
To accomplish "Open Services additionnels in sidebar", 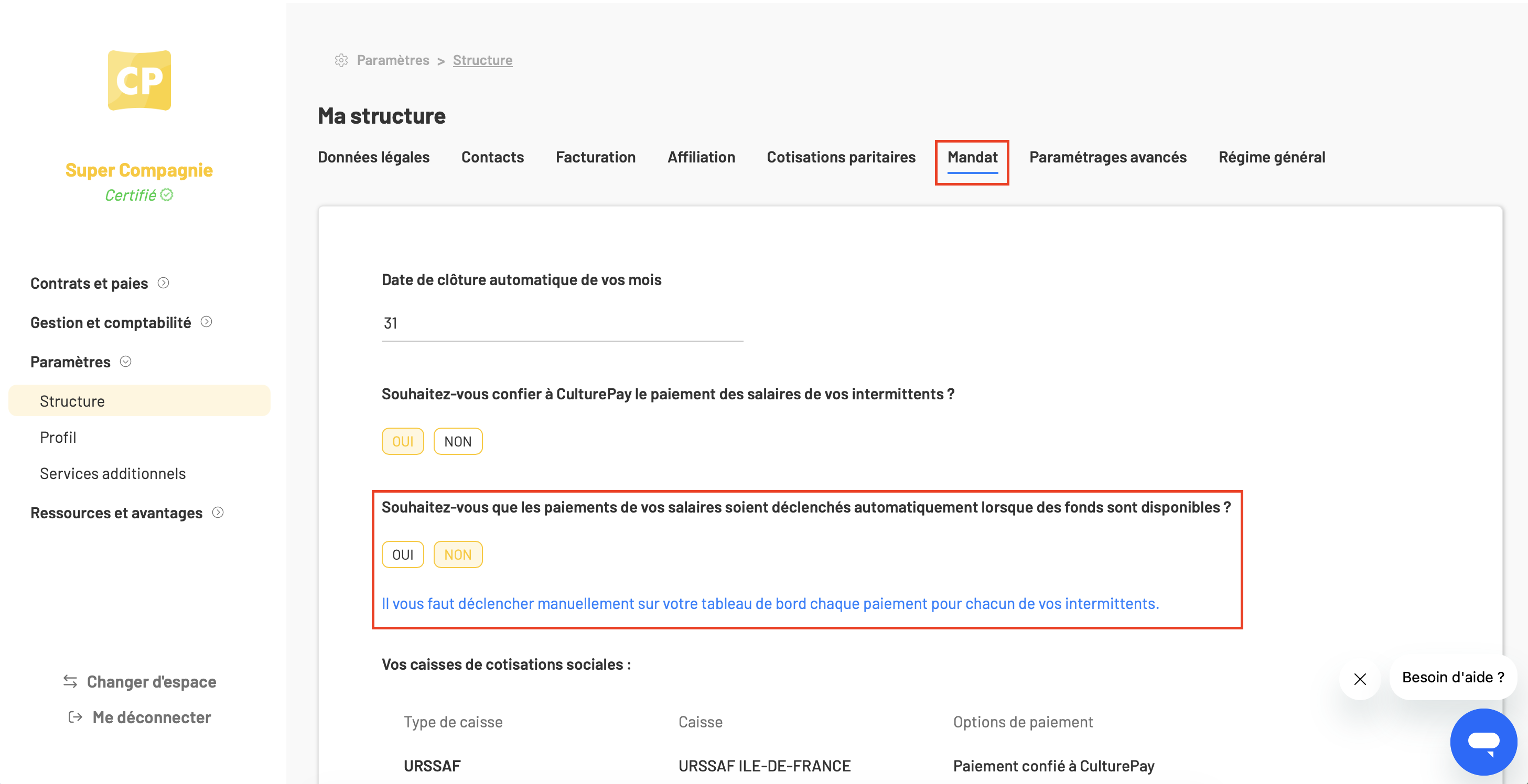I will pyautogui.click(x=113, y=473).
